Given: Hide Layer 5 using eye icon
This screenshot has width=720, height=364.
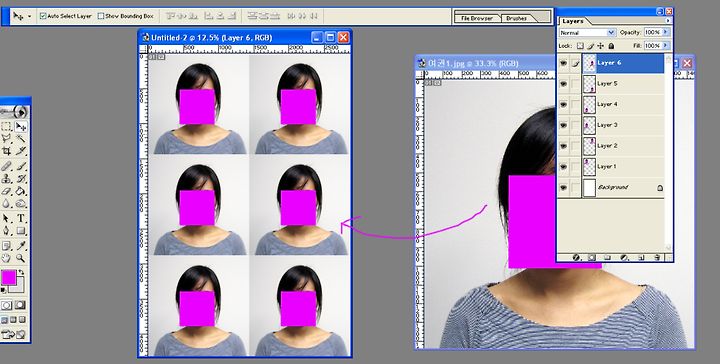Looking at the screenshot, I should click(x=564, y=84).
